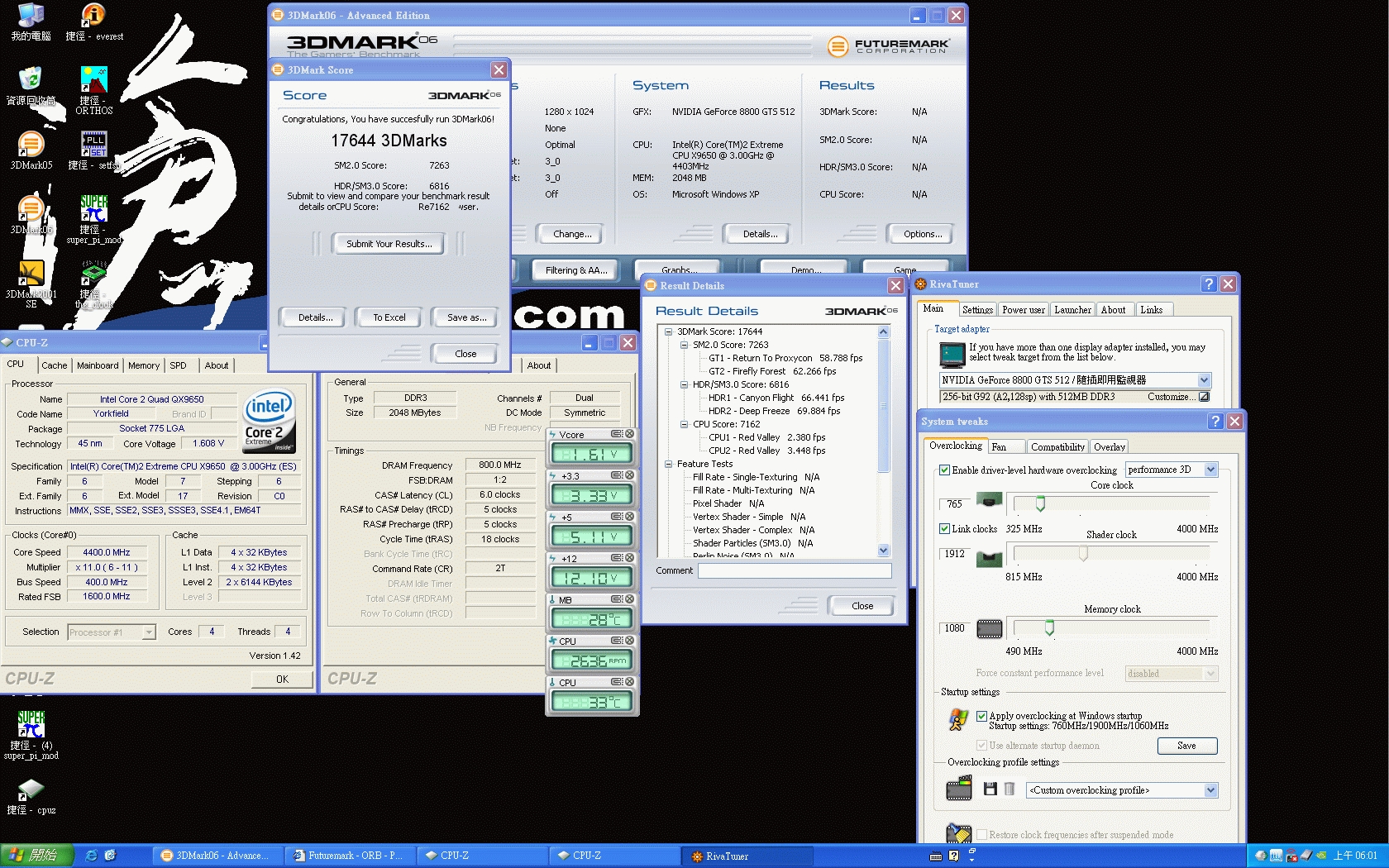Switch to CPU-Z Cache tab
This screenshot has height=868, width=1389.
55,365
